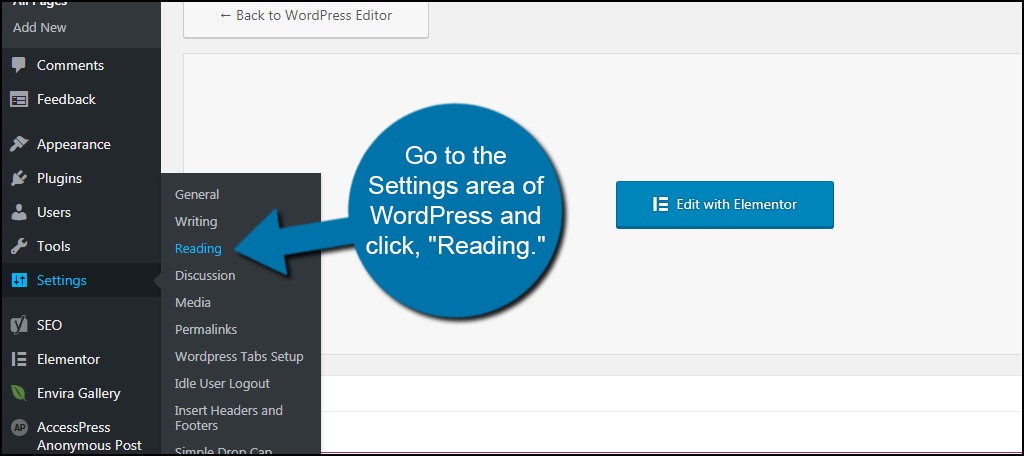Click the Tools wrench icon

point(19,246)
